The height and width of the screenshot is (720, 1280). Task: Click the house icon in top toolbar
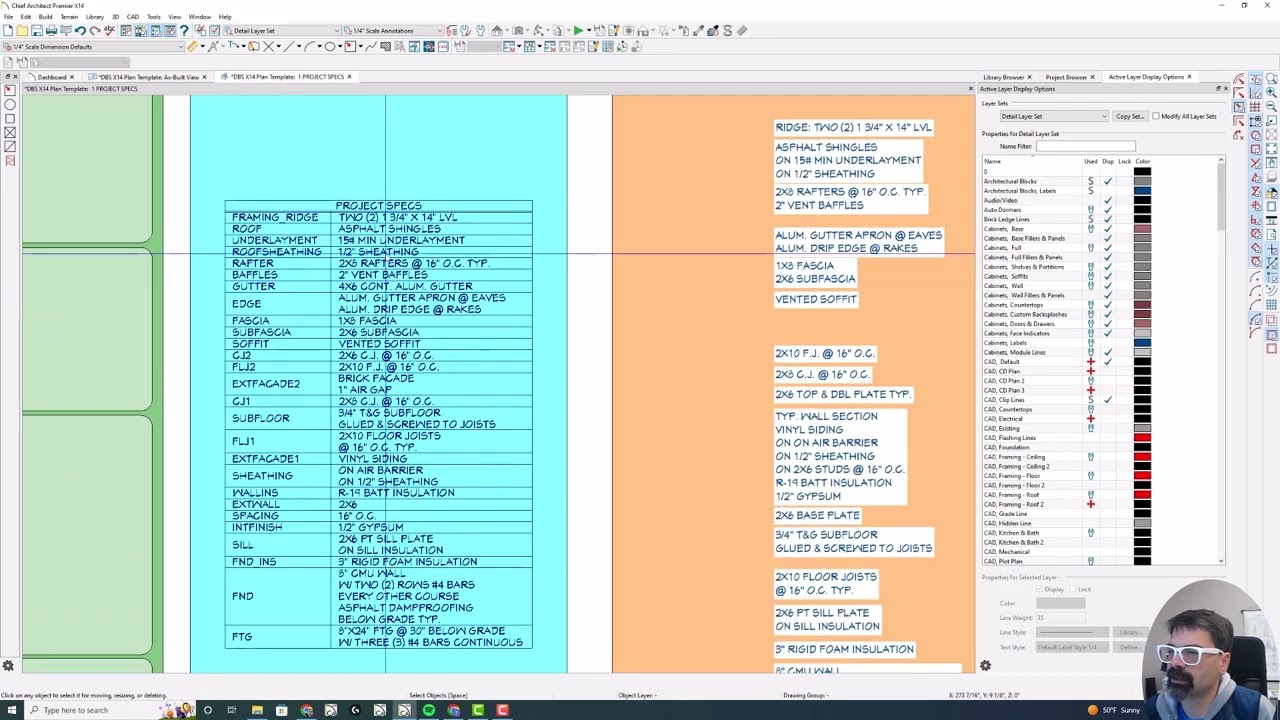[497, 31]
